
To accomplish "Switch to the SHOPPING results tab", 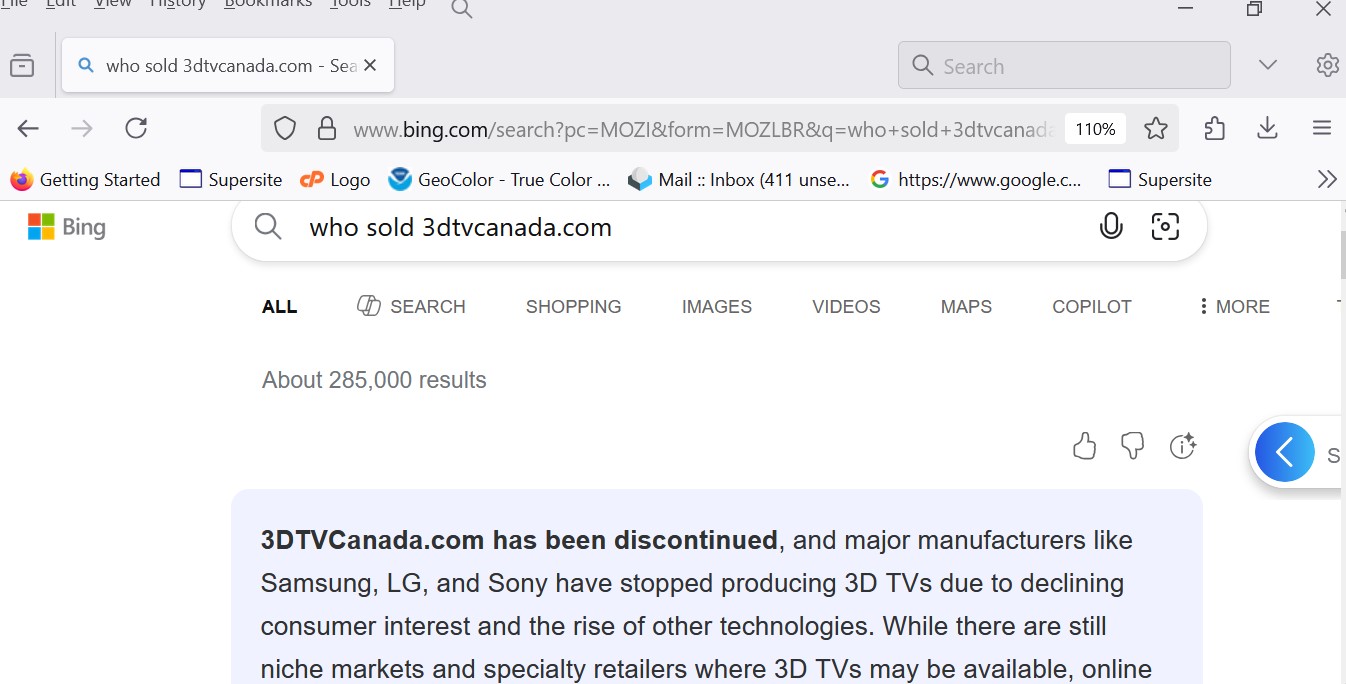I will [573, 307].
